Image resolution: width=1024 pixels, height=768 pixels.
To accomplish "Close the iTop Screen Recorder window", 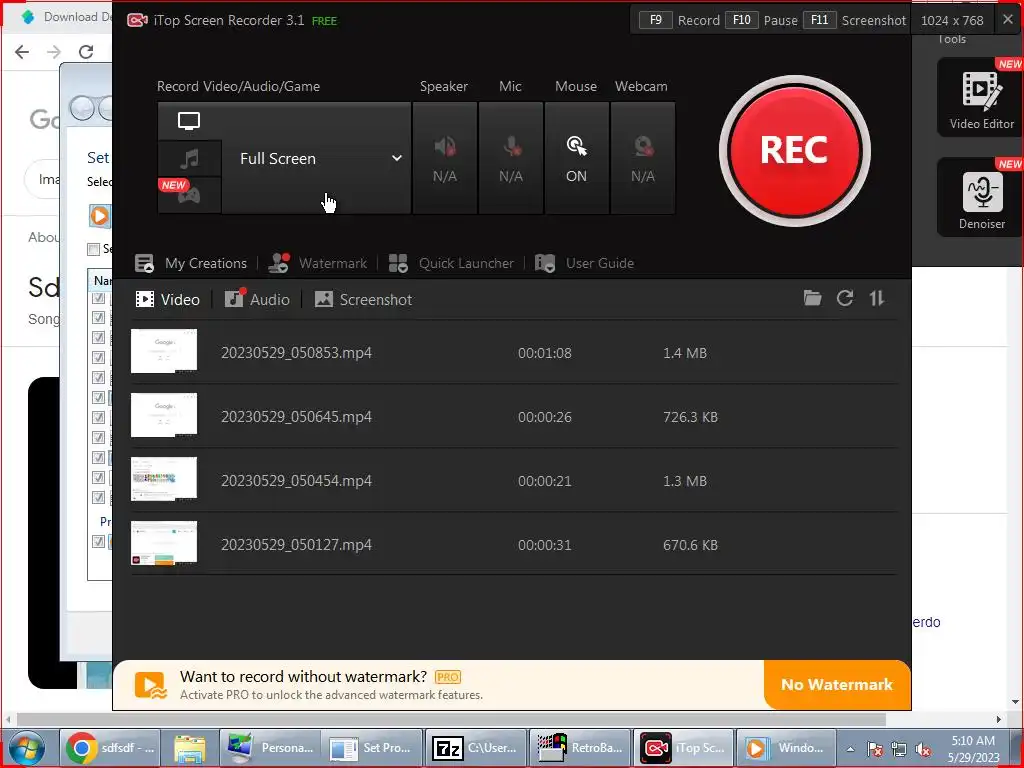I will pyautogui.click(x=1008, y=20).
